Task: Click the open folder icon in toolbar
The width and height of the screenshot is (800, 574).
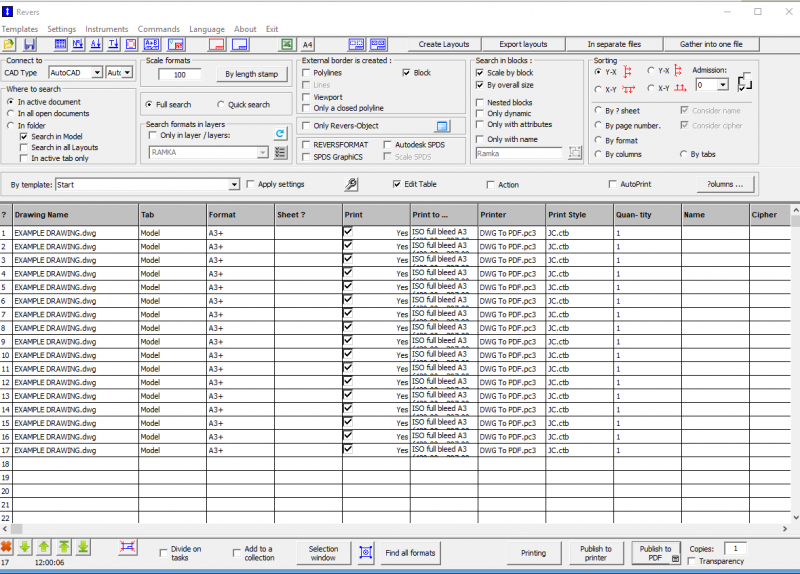Action: point(9,45)
